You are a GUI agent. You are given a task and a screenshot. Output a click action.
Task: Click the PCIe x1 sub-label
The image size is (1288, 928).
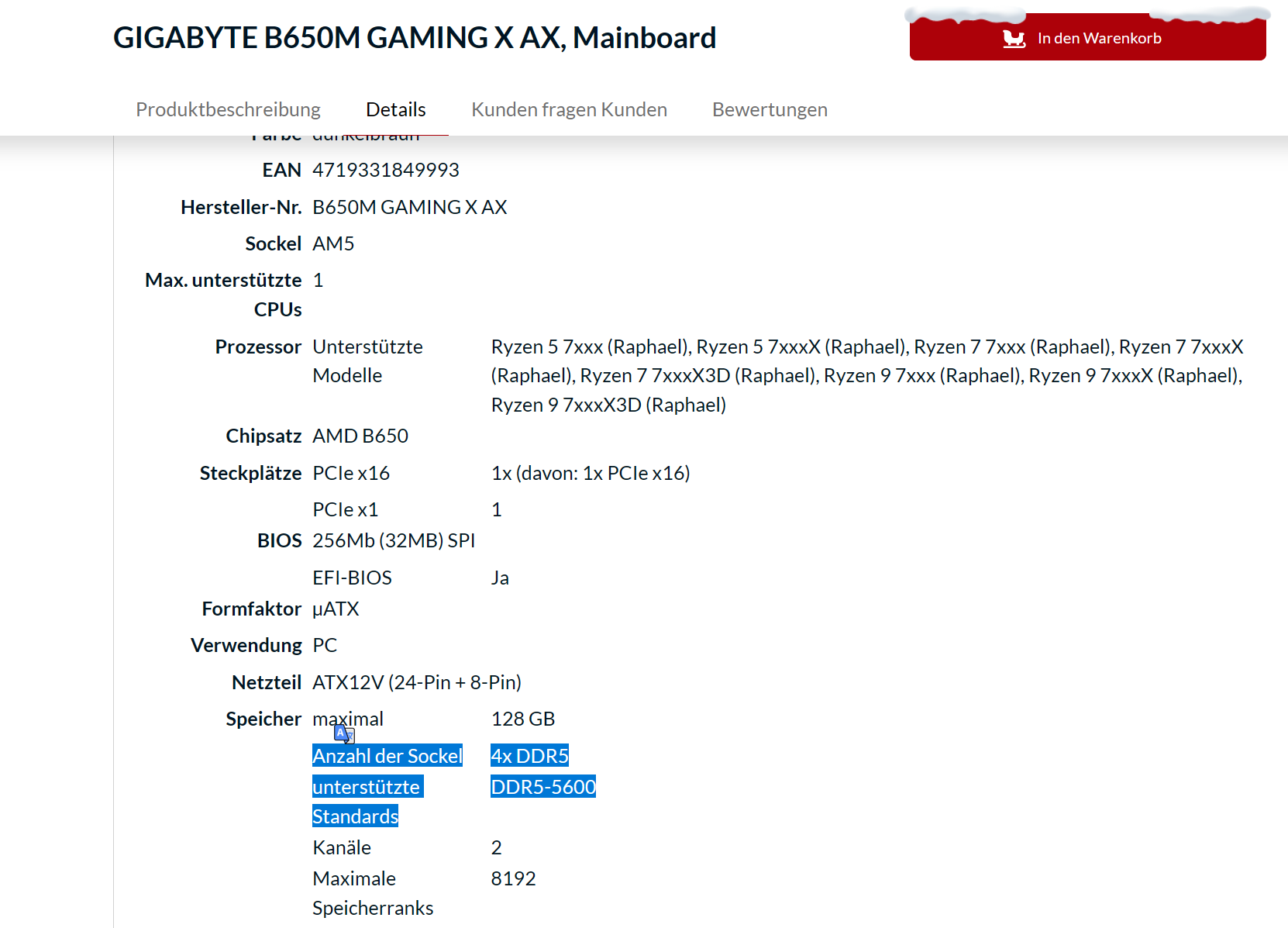point(346,509)
